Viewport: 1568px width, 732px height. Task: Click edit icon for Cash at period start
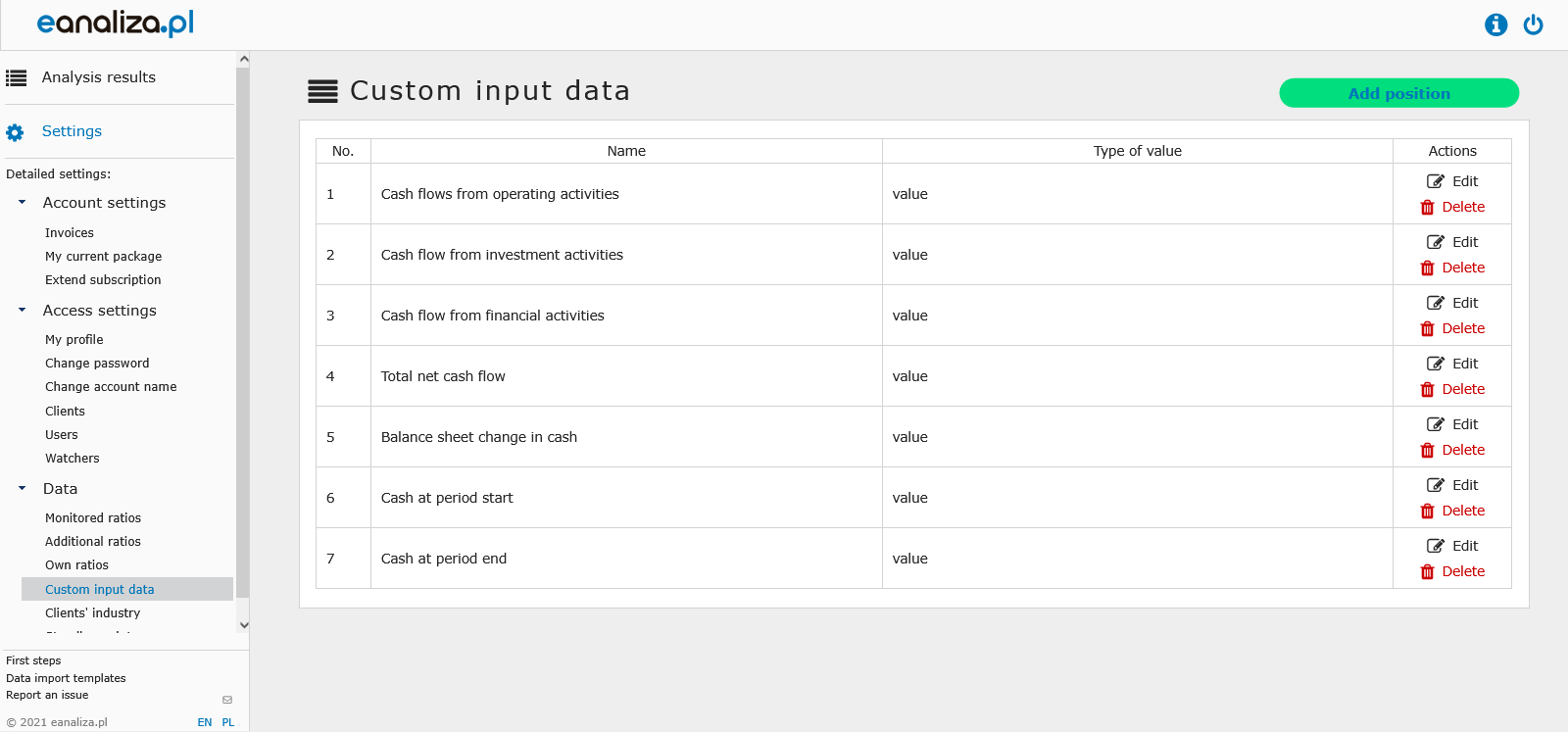[1436, 485]
